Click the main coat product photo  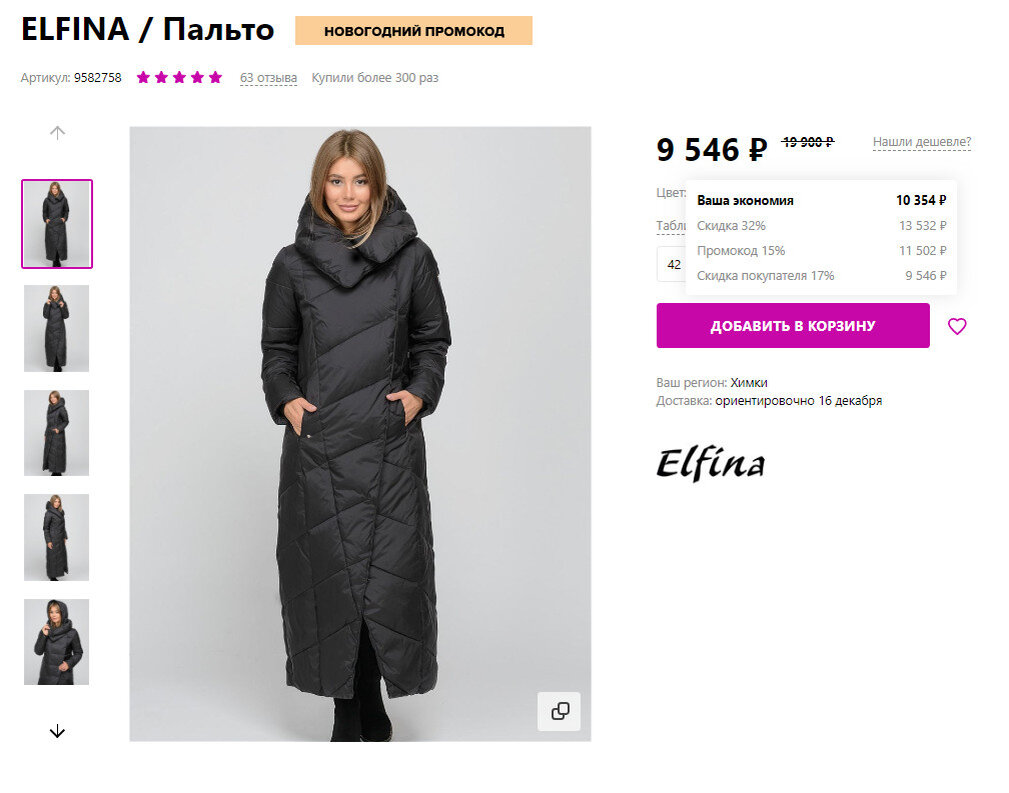coord(360,434)
